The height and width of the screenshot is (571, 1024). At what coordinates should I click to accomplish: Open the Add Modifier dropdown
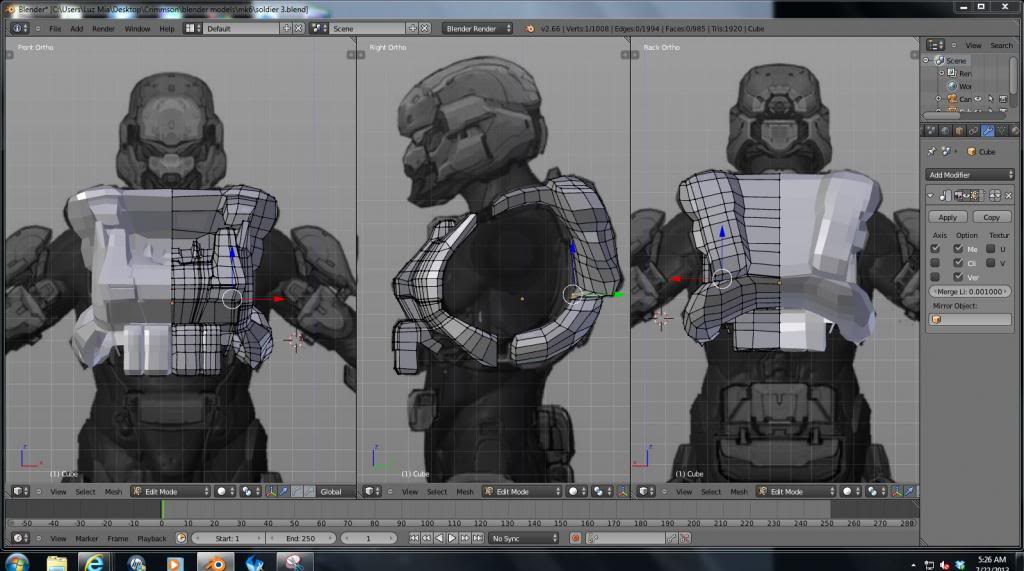point(969,174)
